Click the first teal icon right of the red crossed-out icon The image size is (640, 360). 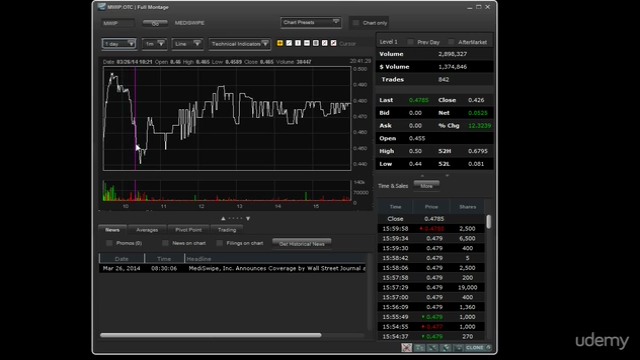(x=420, y=347)
